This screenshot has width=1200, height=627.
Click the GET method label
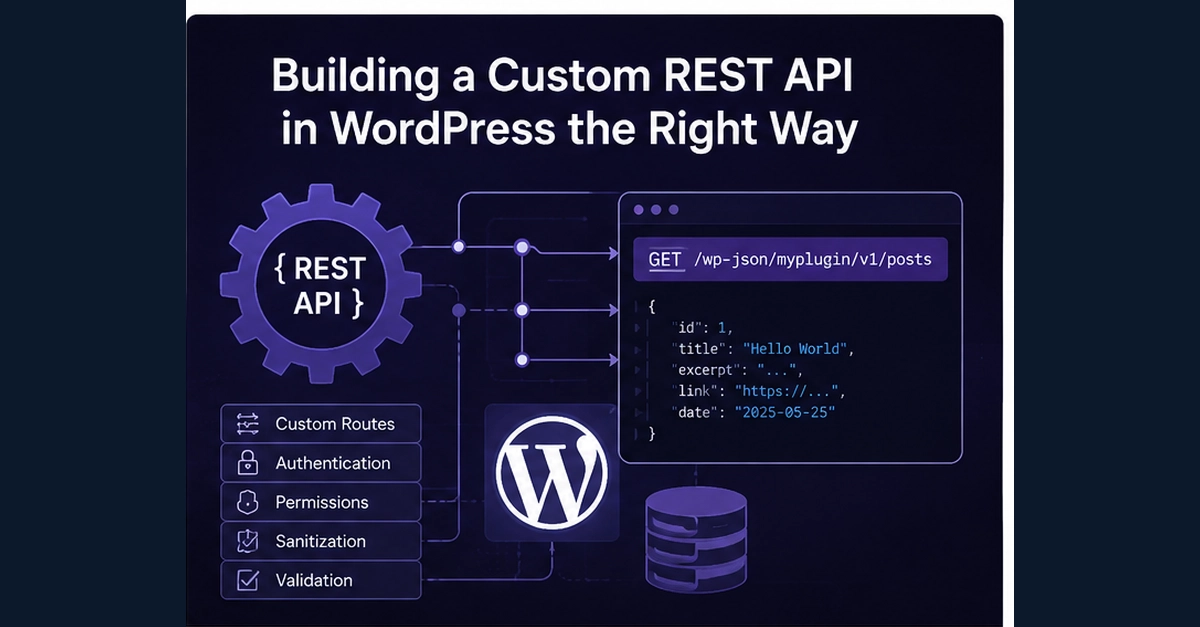(x=665, y=260)
